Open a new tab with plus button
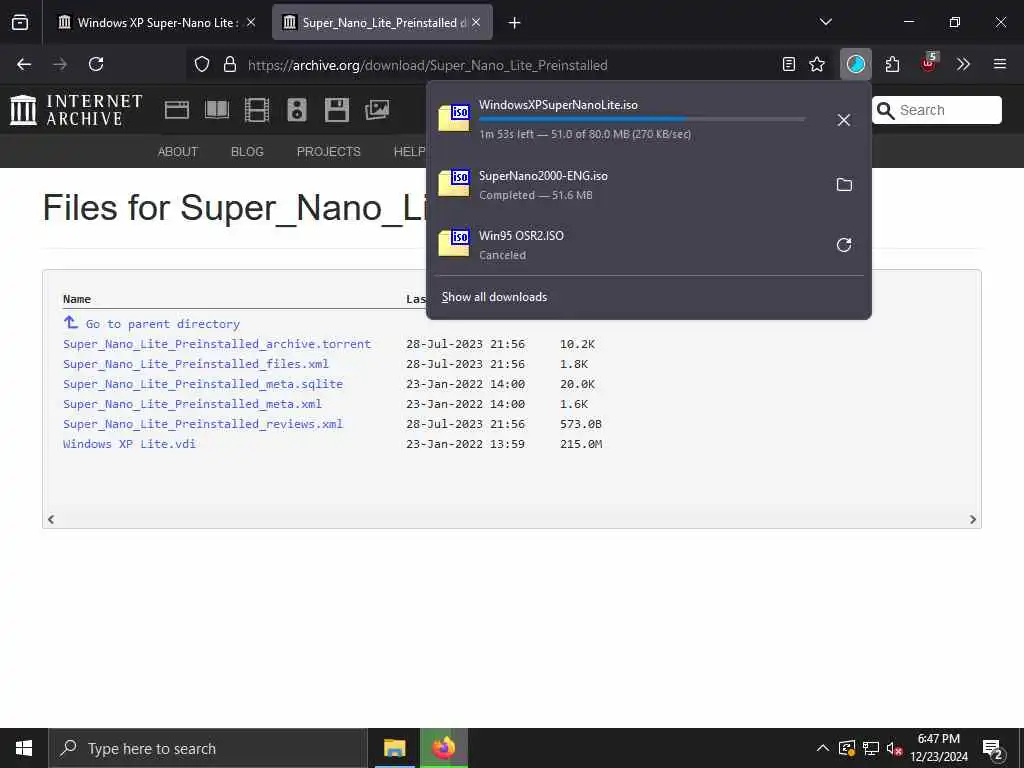 [515, 23]
